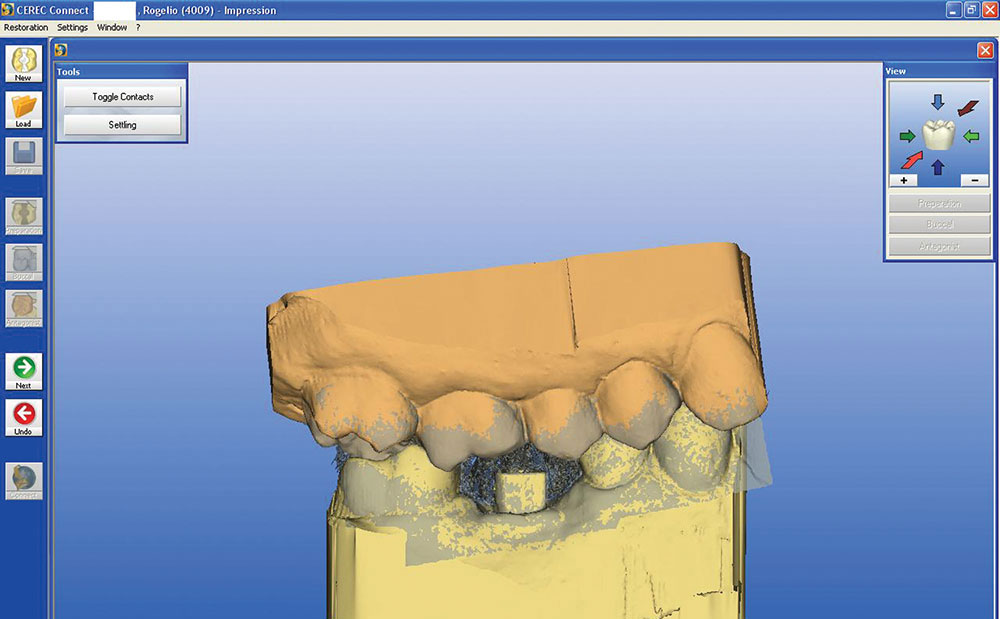Create a new restoration with the New icon
The image size is (1000, 619).
coord(22,63)
